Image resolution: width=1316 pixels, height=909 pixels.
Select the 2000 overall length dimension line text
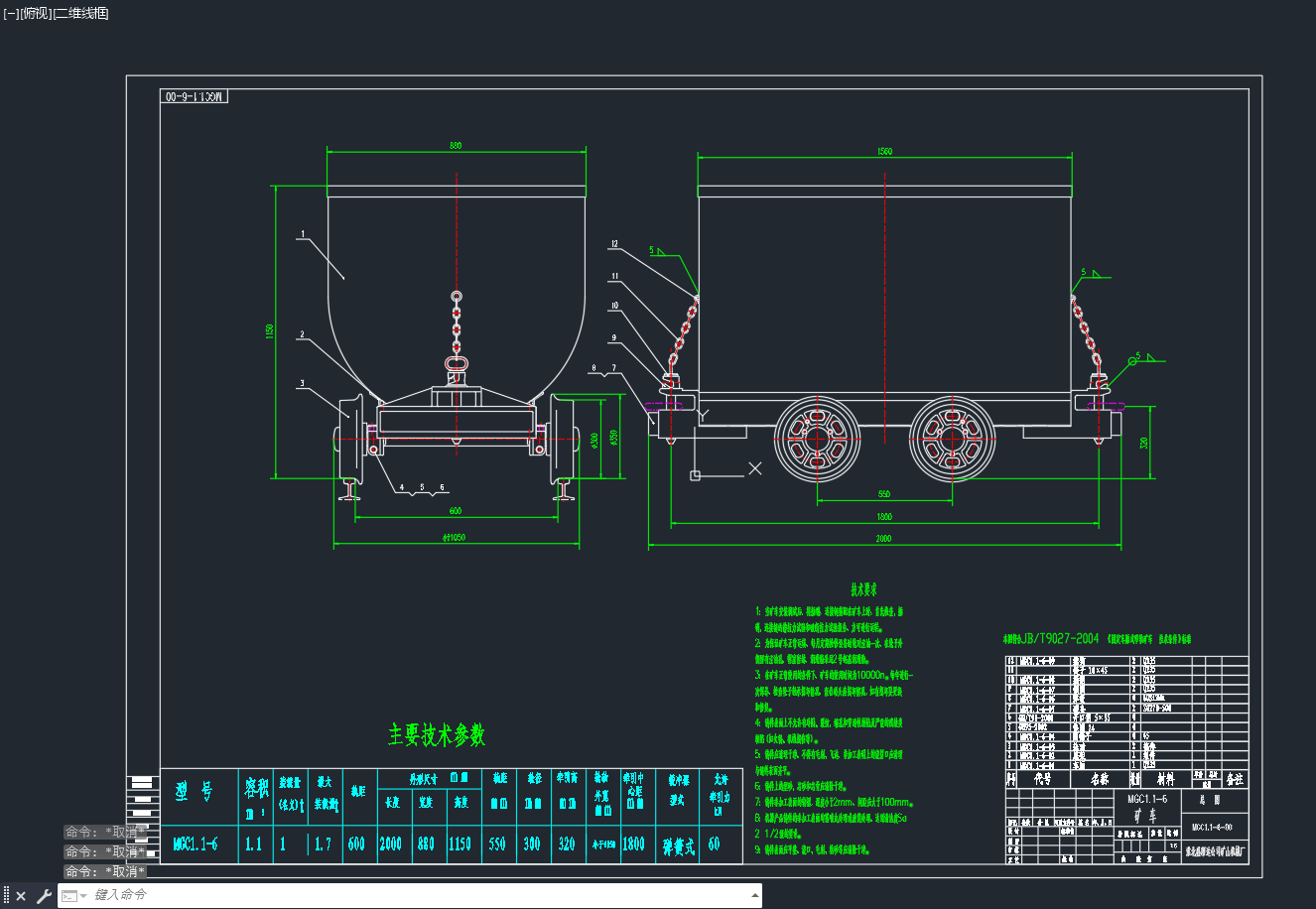tap(883, 539)
